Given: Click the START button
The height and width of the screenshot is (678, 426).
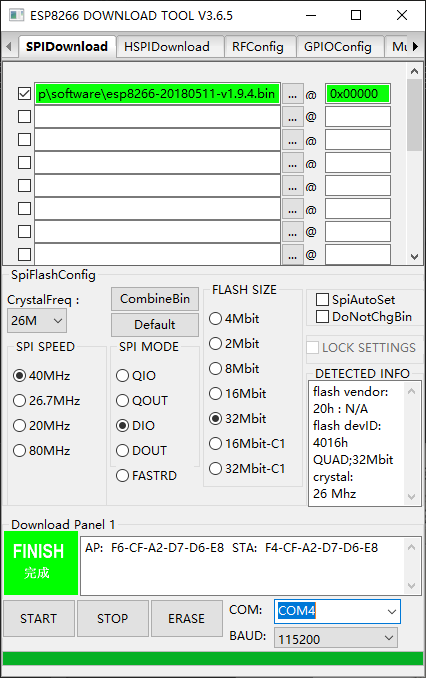Looking at the screenshot, I should point(38,618).
